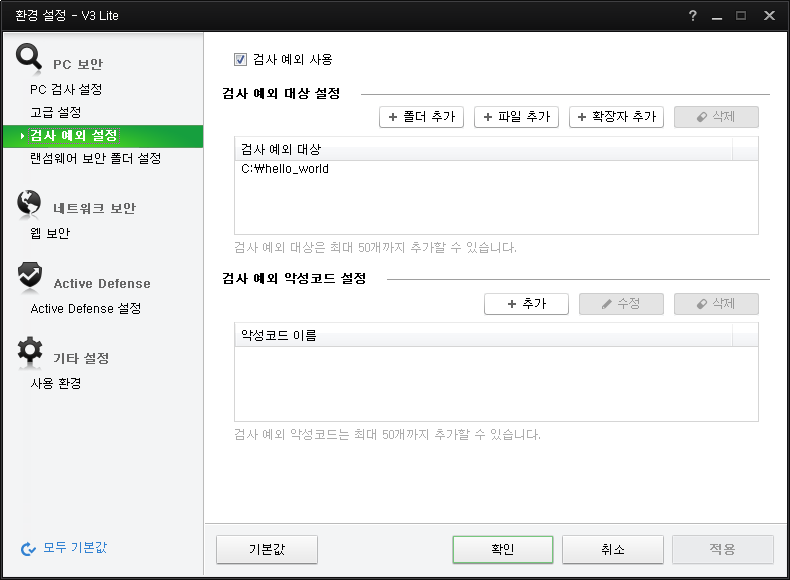
Task: Open help with the question mark icon
Action: tap(693, 16)
